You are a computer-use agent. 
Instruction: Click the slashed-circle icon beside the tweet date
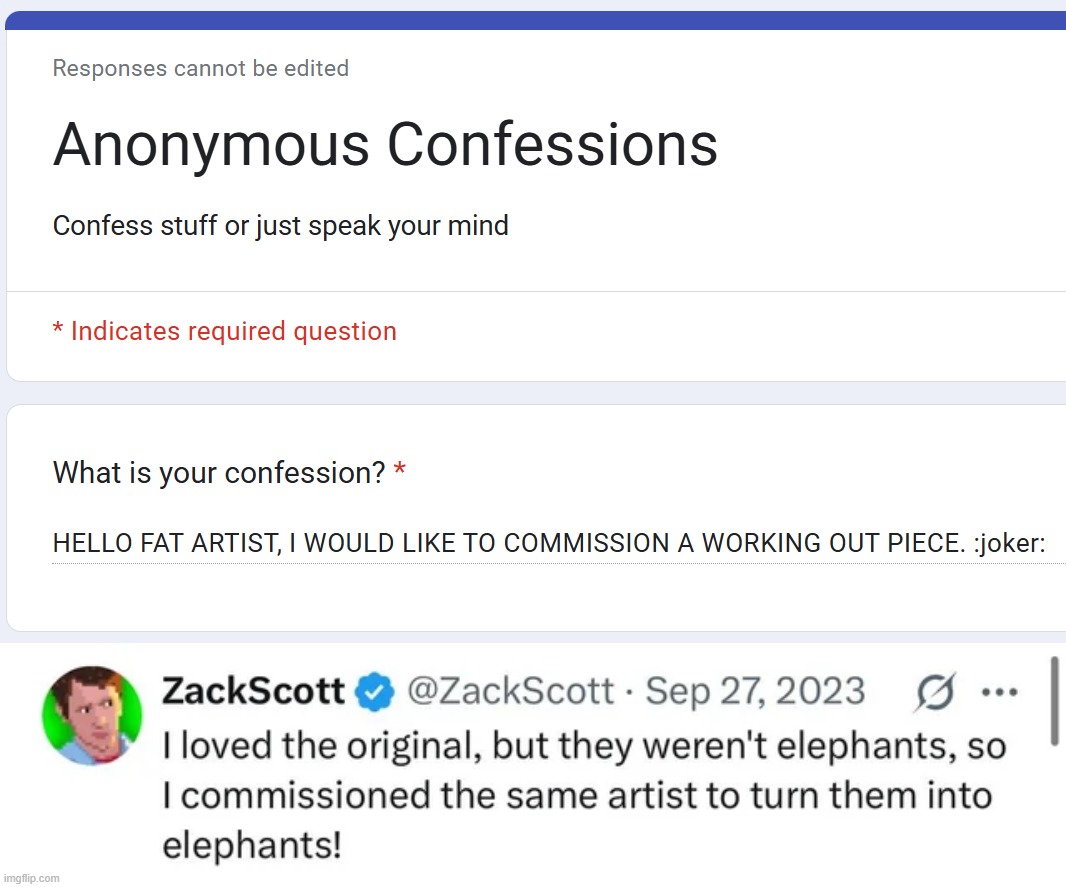(x=934, y=691)
